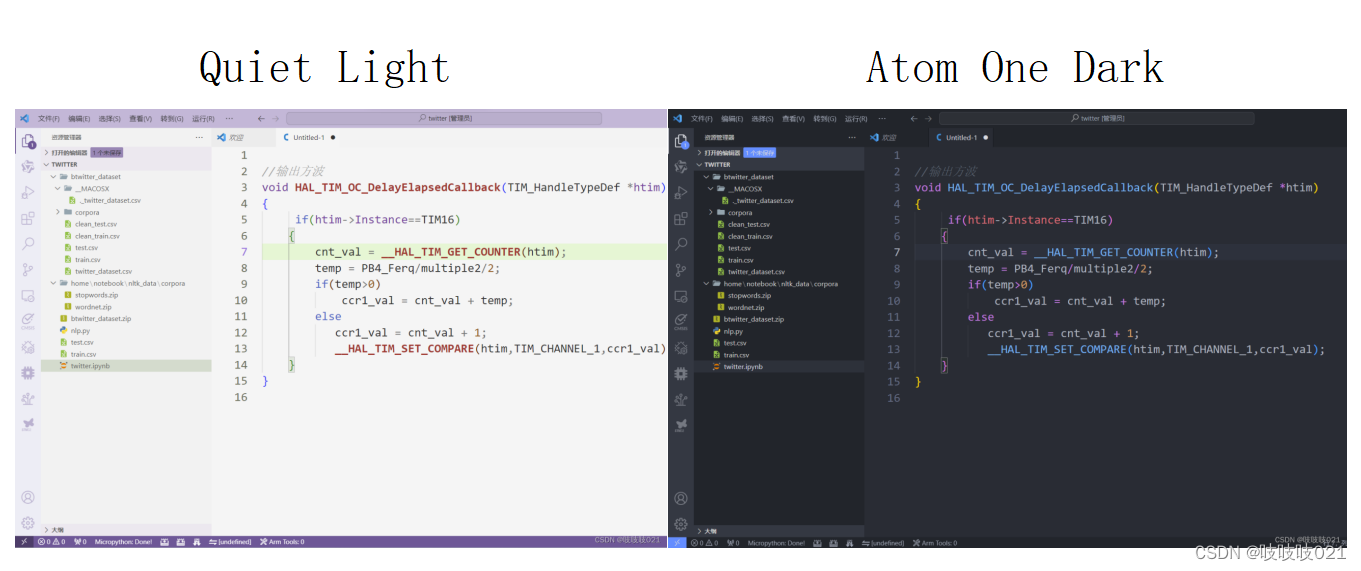Viewport: 1361px width, 571px height.
Task: Expand corpora folder in Atom One Dark explorer
Action: click(732, 212)
